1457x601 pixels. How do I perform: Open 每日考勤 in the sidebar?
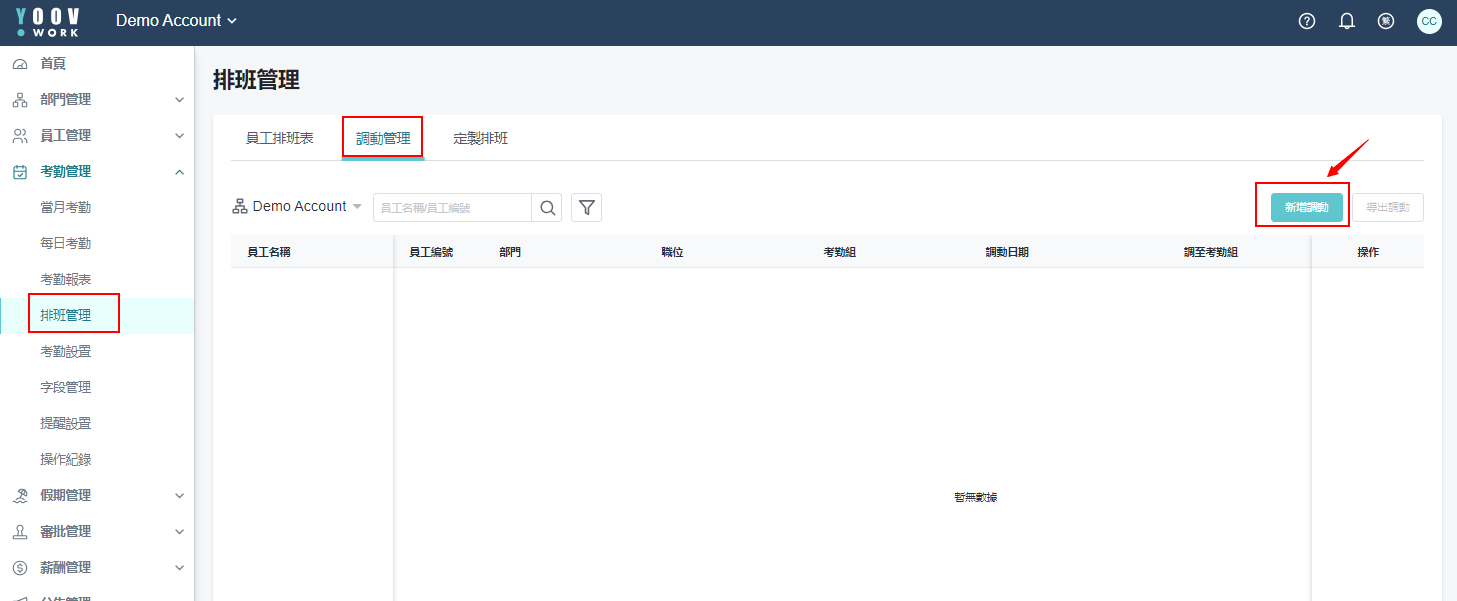(65, 244)
